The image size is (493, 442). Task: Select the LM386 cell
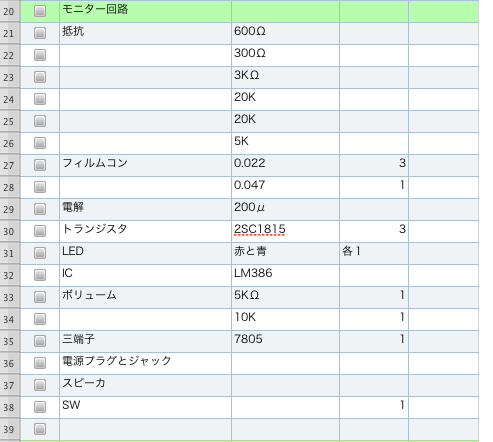(x=285, y=275)
